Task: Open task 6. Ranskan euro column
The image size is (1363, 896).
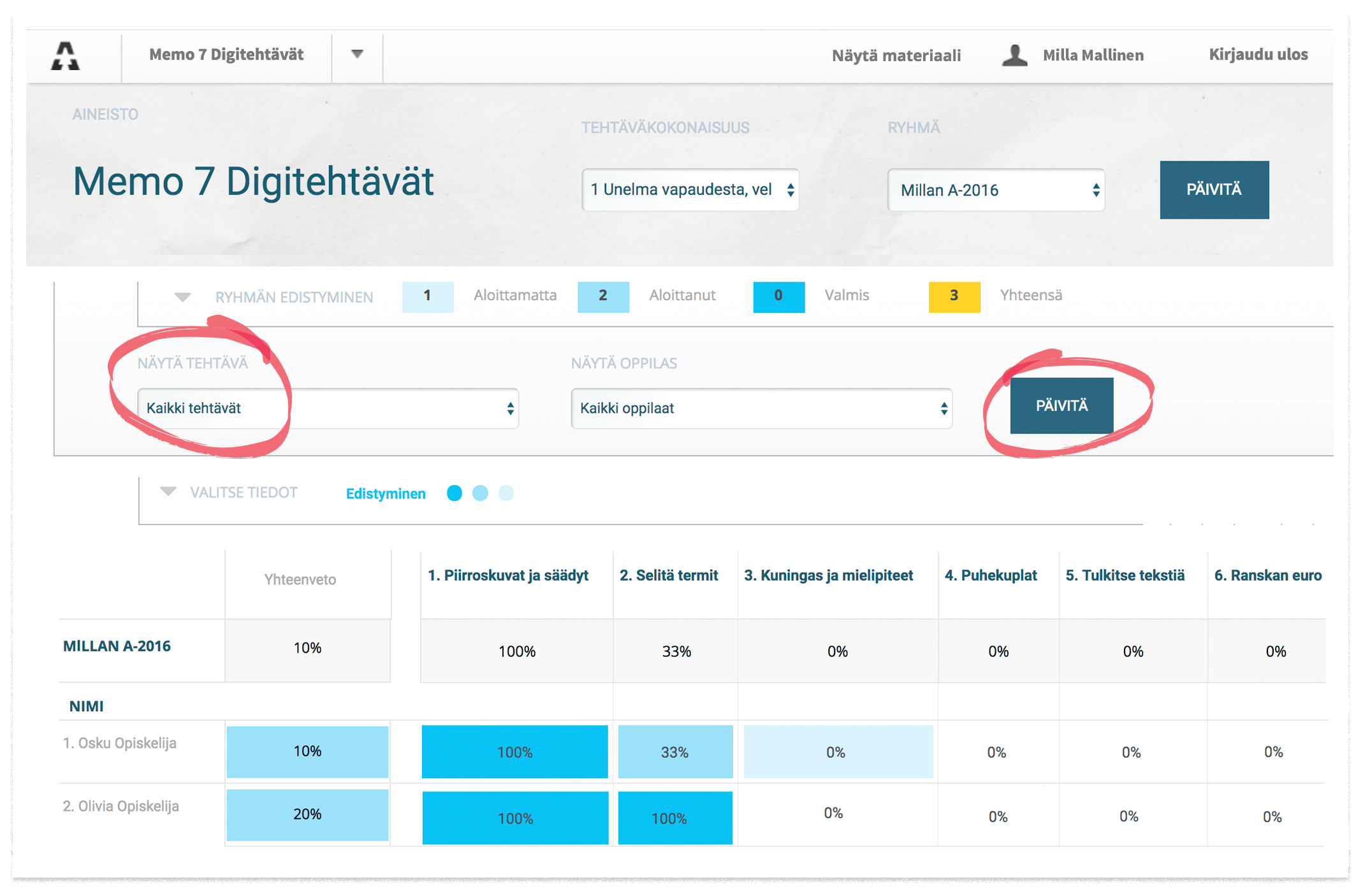Action: click(1267, 575)
